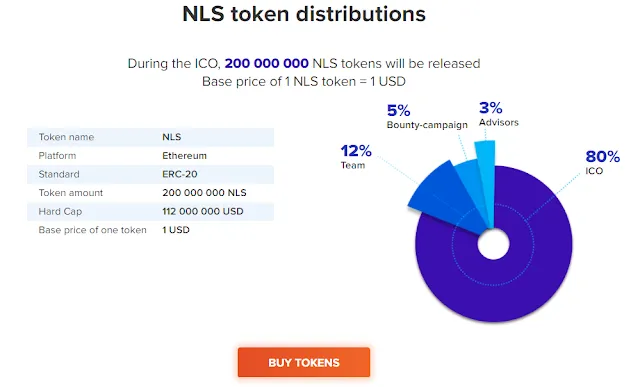The width and height of the screenshot is (640, 387).
Task: Click the bold 200 000 000 text in subtitle
Action: point(267,64)
